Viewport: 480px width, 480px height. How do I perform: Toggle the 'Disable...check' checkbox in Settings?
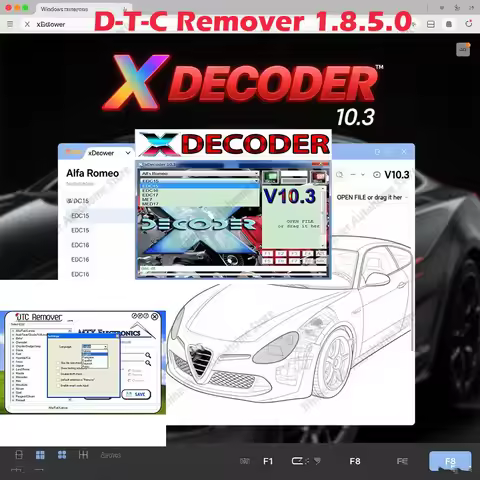58,374
